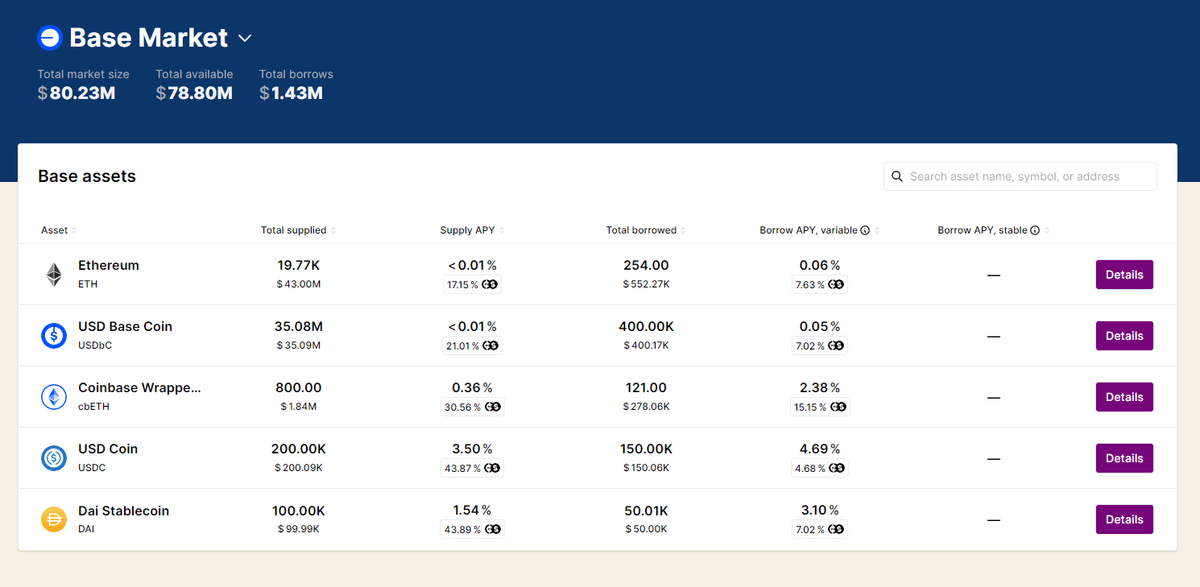Click cbETH borrow APY 2.38%

(x=820, y=388)
